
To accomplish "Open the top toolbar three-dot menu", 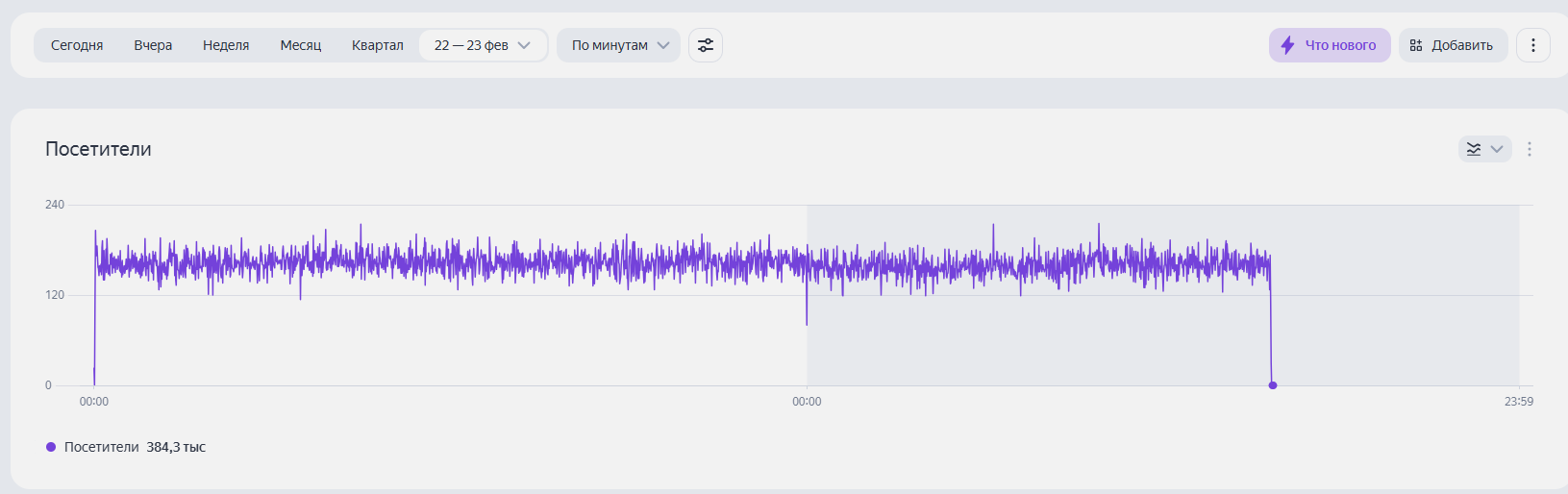I will point(1532,45).
